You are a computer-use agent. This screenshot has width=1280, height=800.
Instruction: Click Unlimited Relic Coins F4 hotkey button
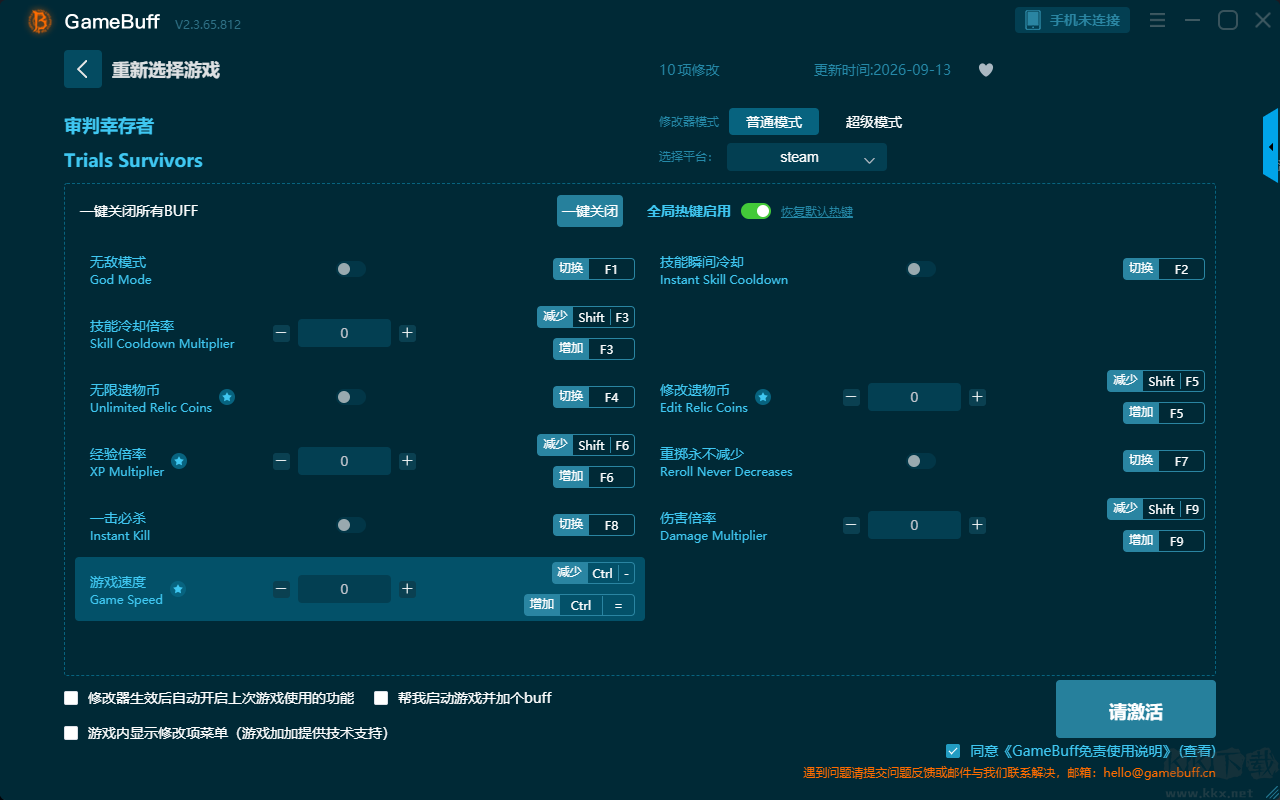594,397
